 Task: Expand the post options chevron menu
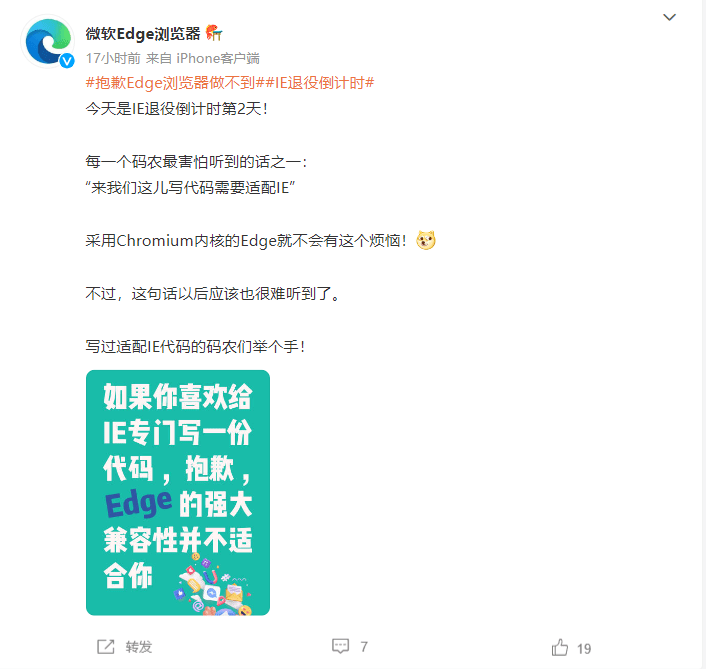click(669, 18)
